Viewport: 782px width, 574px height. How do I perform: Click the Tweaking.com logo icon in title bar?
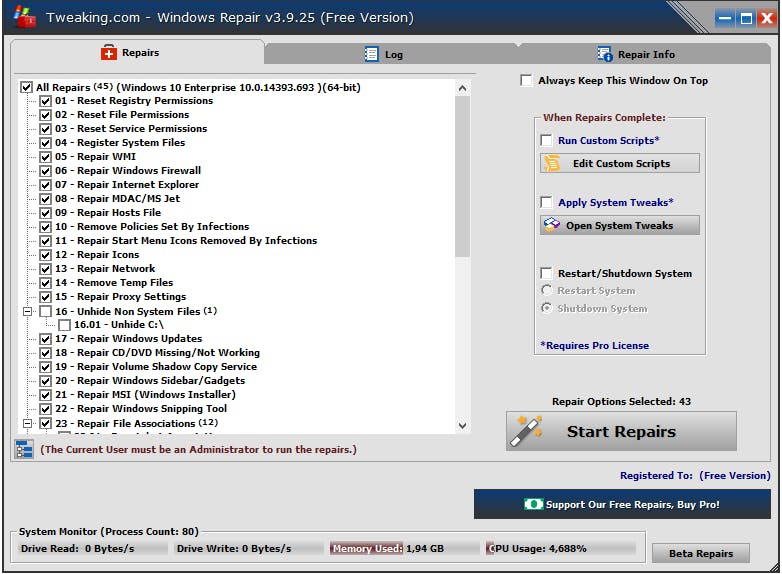(24, 17)
